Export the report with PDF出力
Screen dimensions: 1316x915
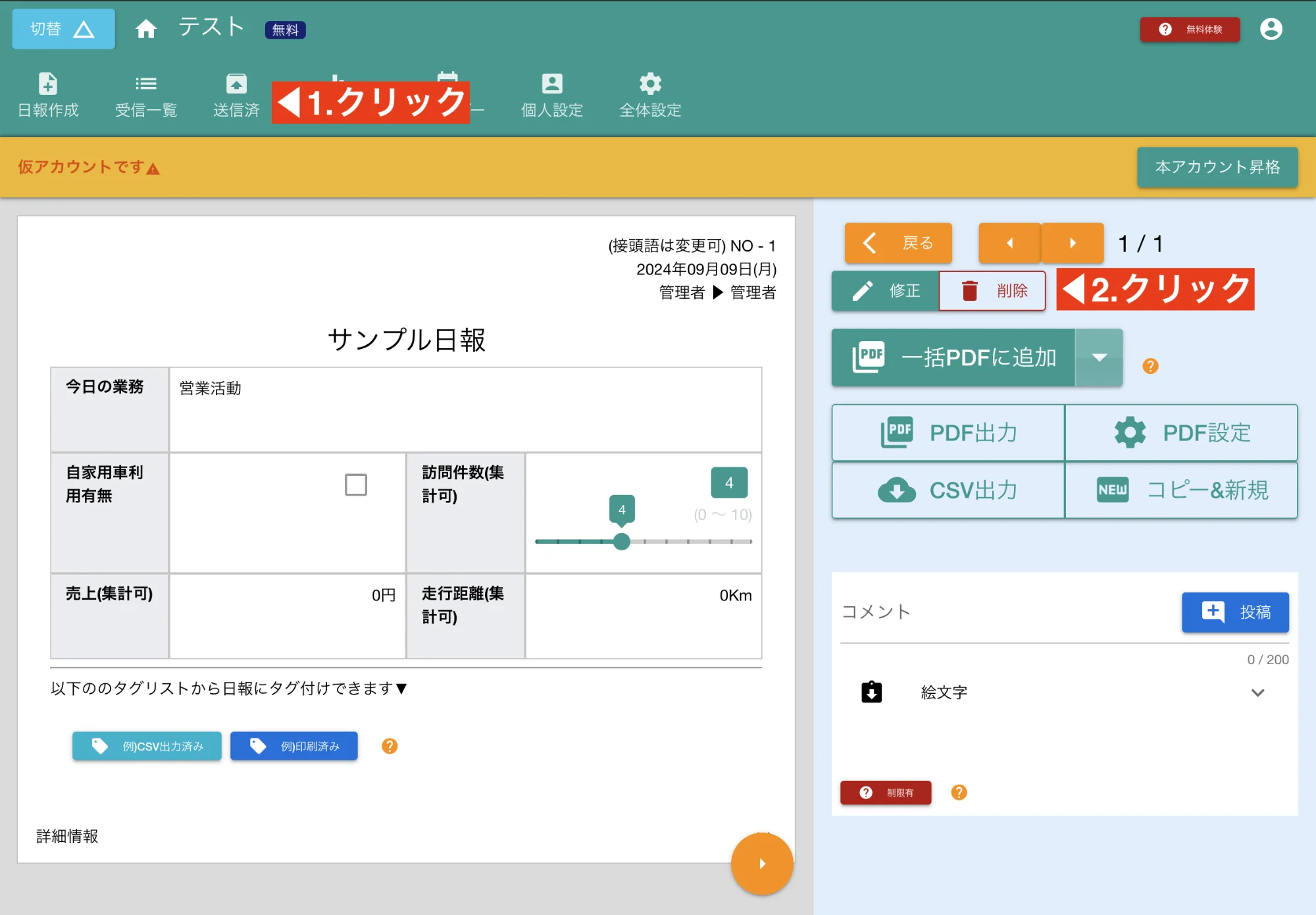(947, 432)
